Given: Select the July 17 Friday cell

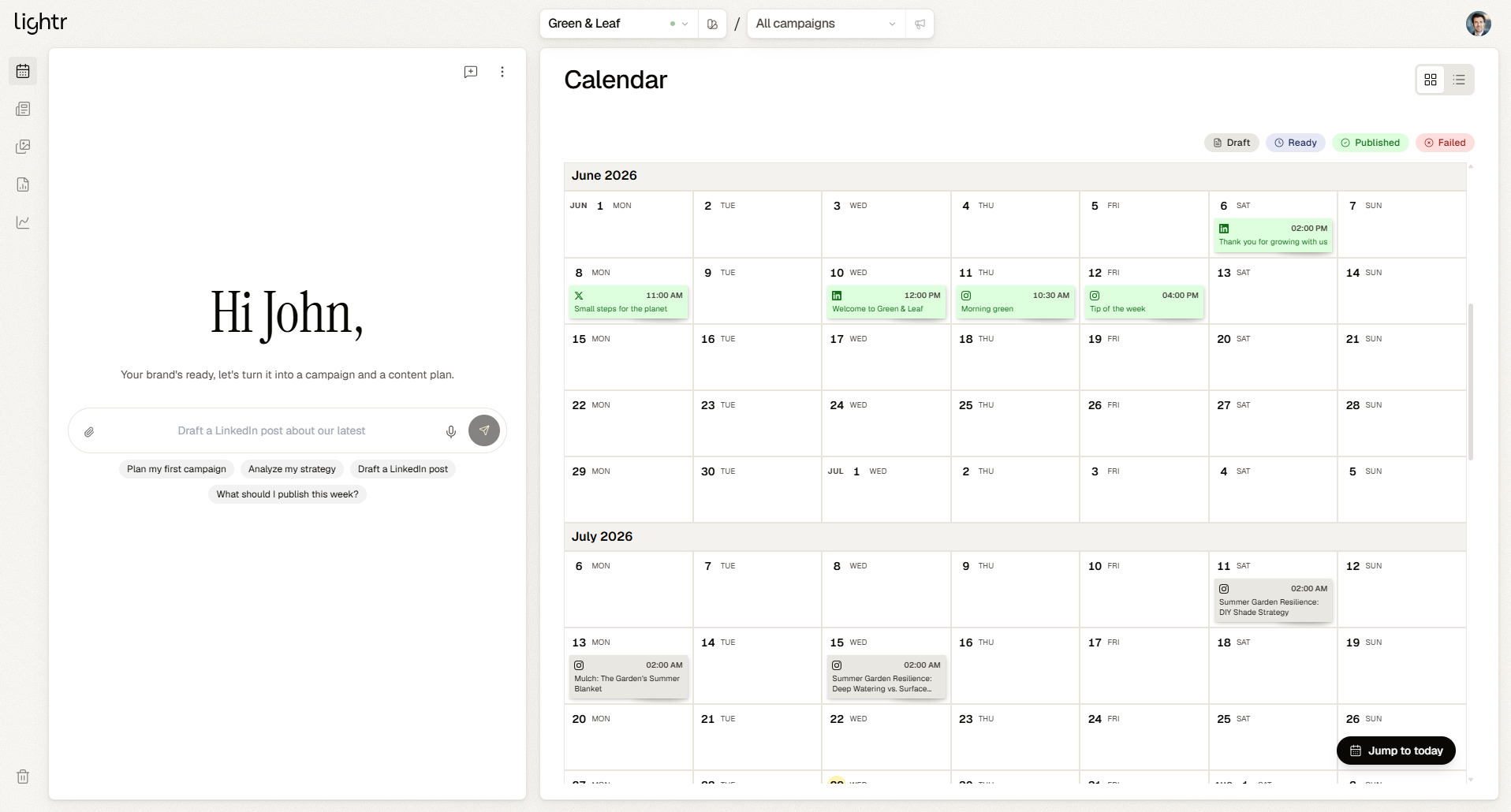Looking at the screenshot, I should coord(1144,665).
